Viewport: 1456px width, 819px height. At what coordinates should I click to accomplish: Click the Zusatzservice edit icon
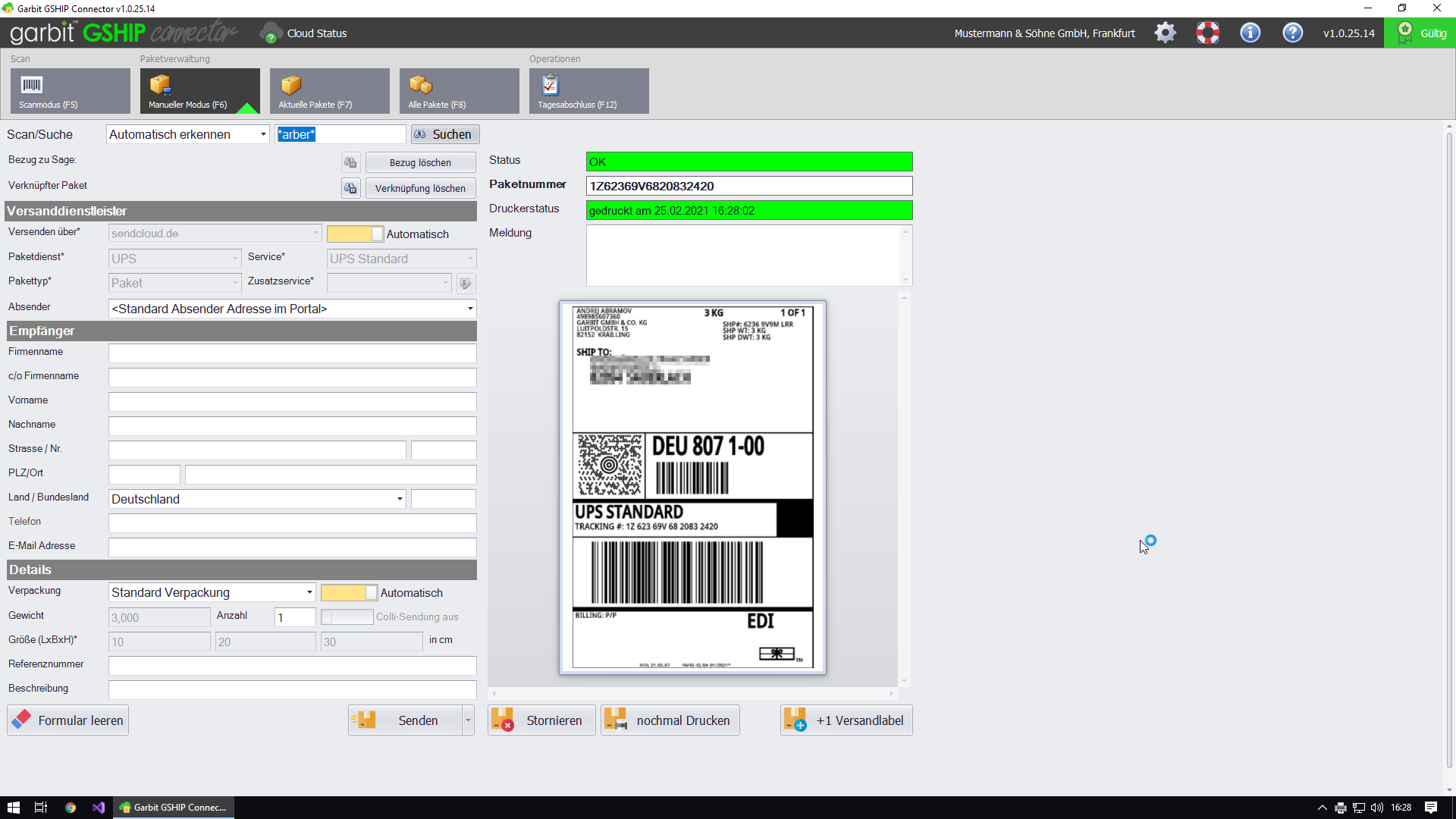point(466,284)
